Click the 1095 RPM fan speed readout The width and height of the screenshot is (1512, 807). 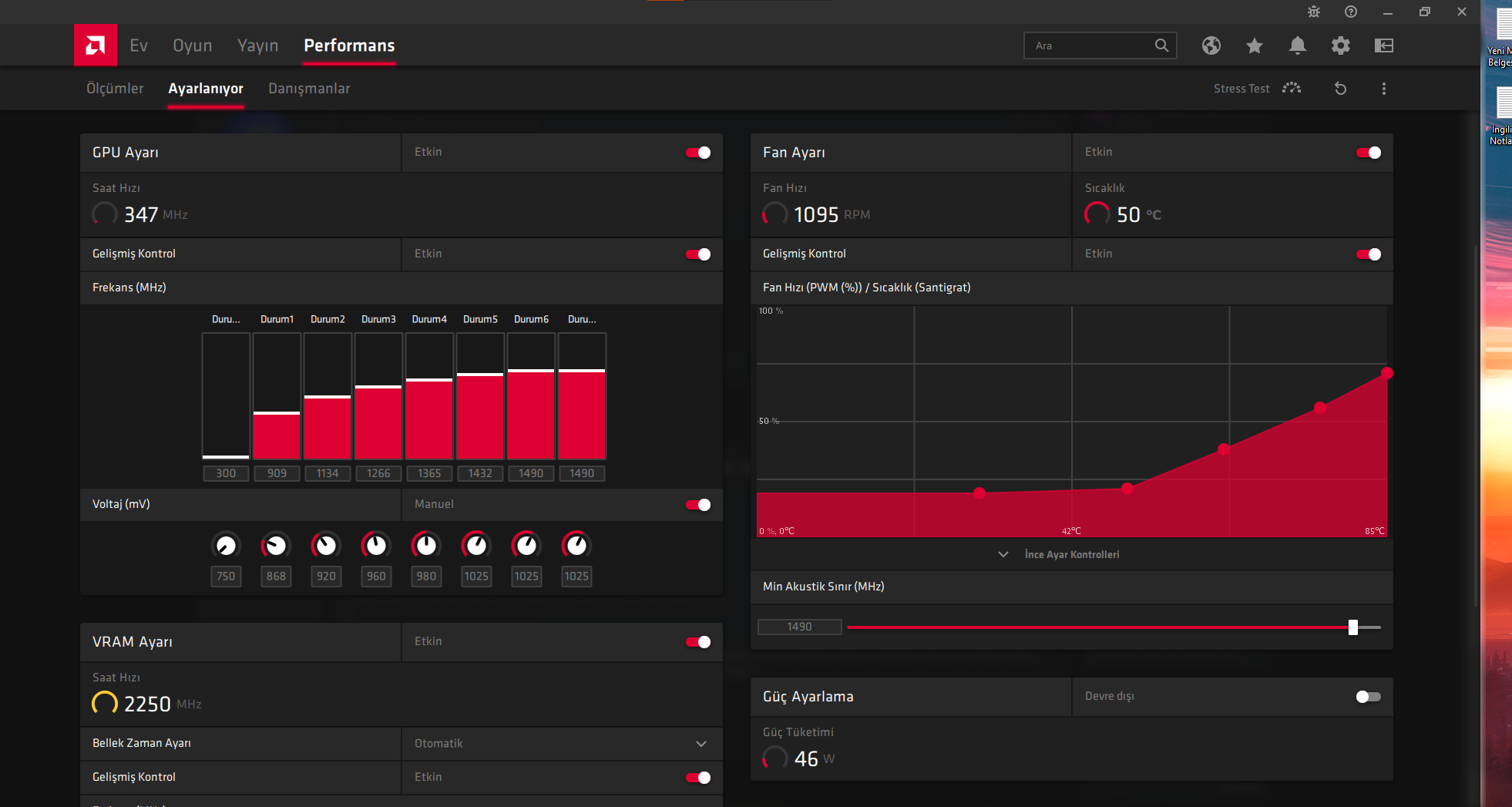[x=816, y=214]
